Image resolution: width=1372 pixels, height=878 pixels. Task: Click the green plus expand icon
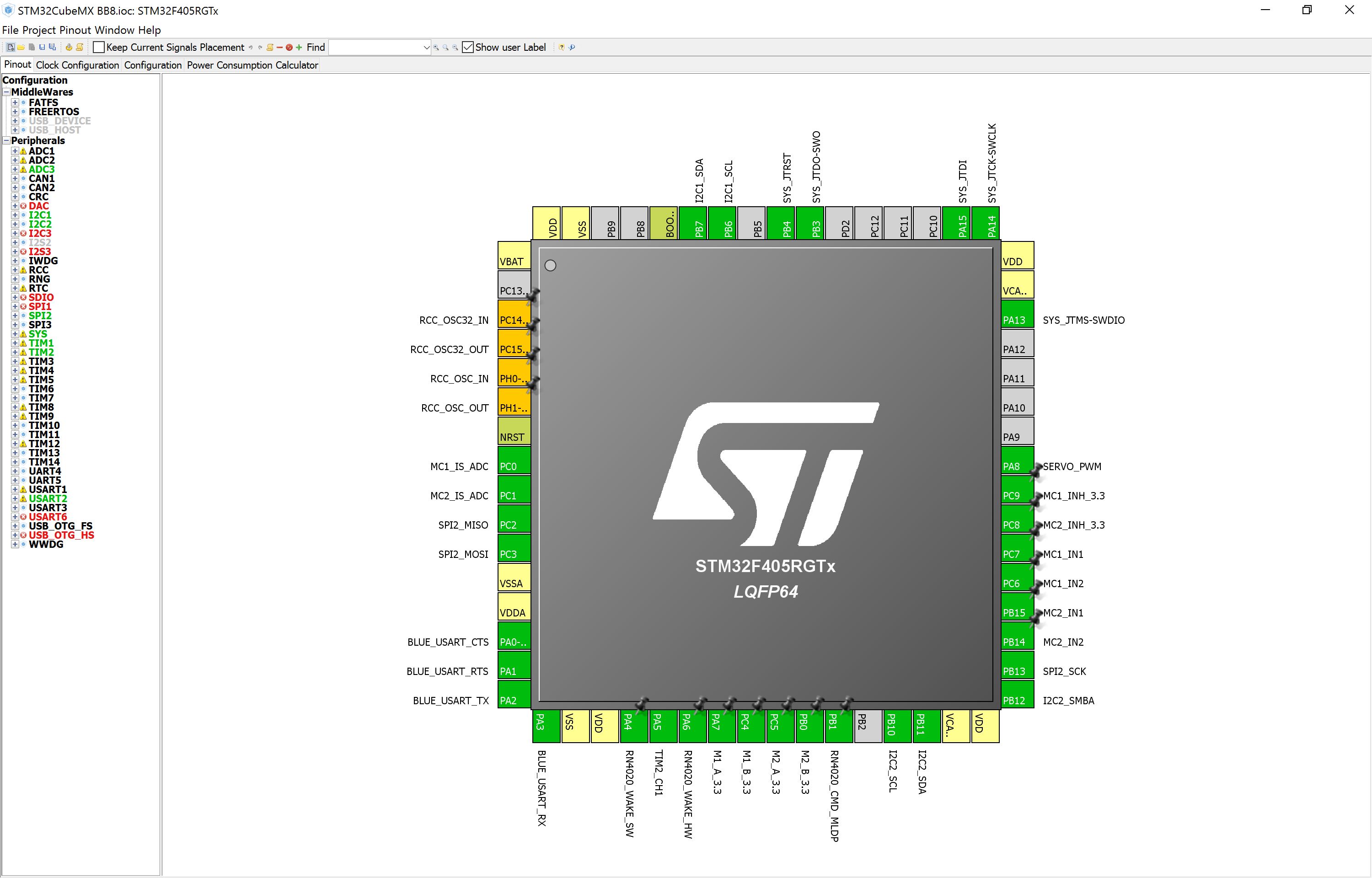(299, 47)
